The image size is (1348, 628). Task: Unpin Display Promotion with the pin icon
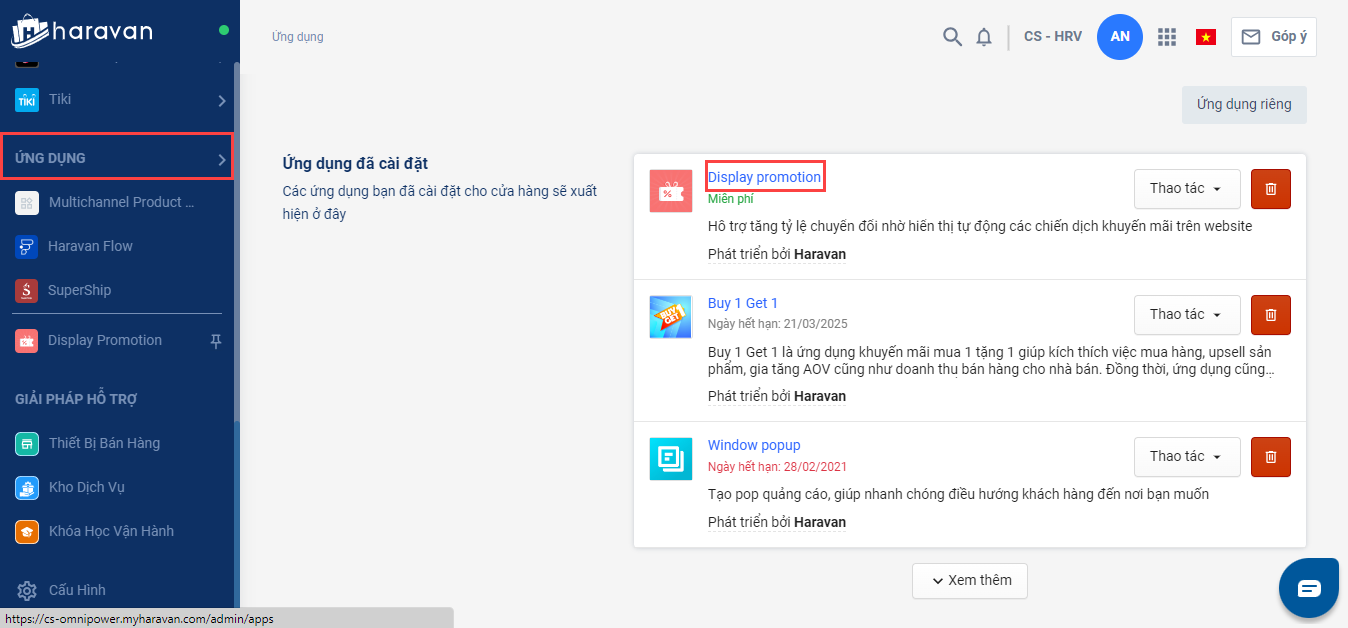click(x=215, y=341)
